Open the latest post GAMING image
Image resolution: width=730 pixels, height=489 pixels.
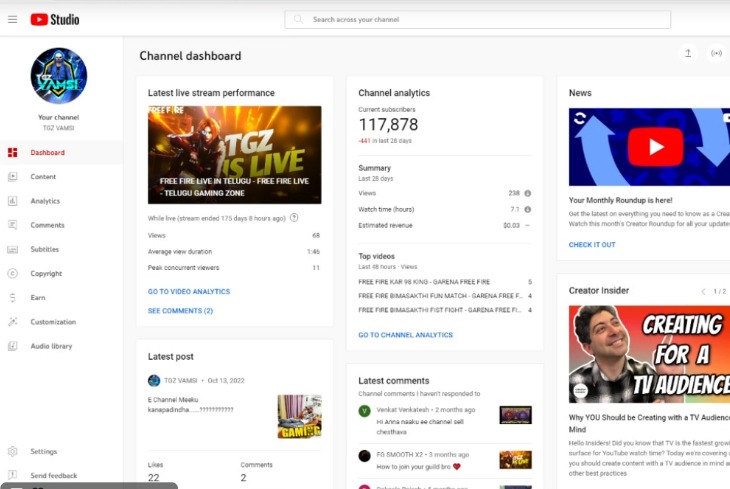[x=299, y=417]
